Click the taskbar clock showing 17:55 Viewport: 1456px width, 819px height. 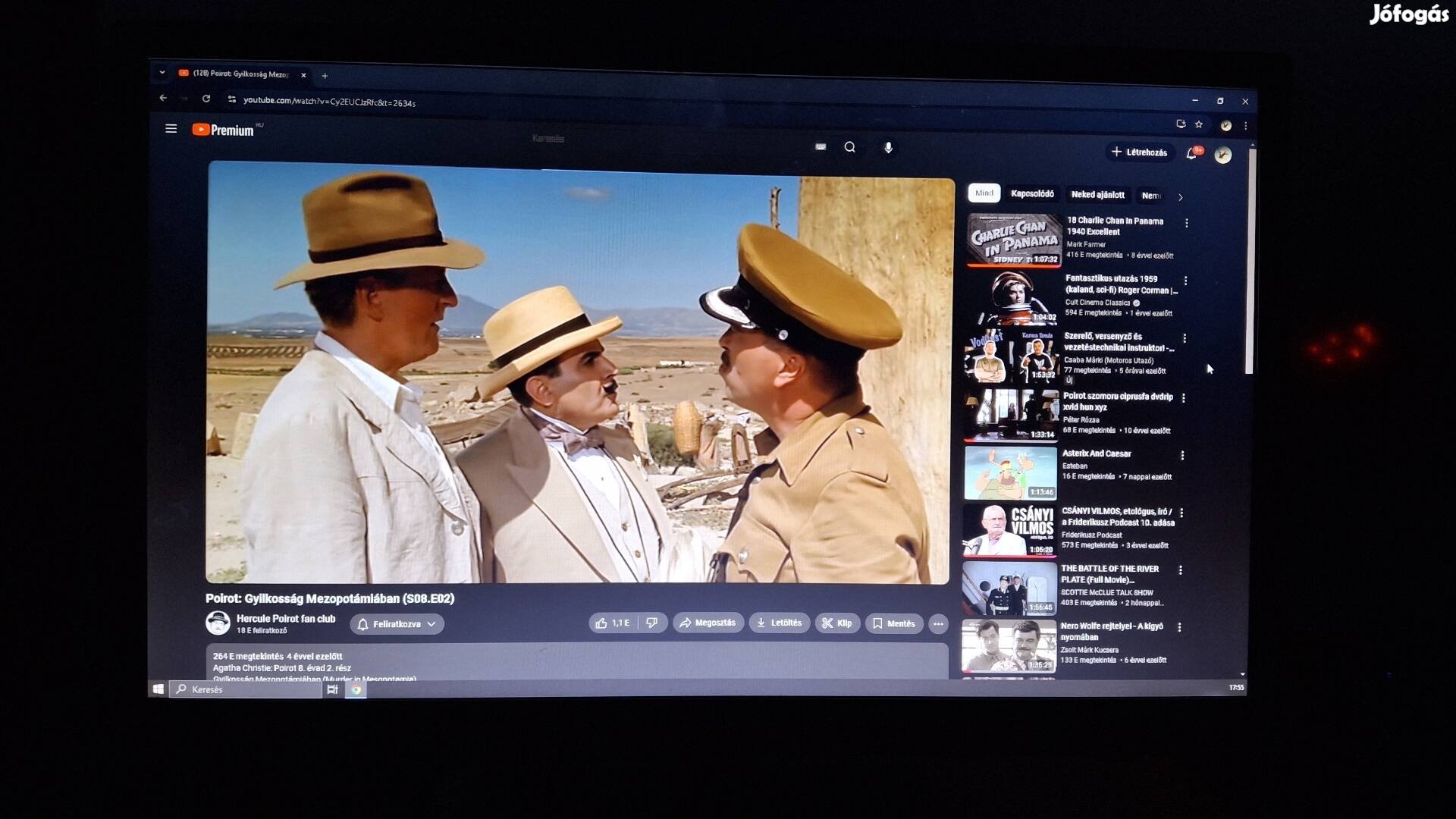coord(1236,688)
